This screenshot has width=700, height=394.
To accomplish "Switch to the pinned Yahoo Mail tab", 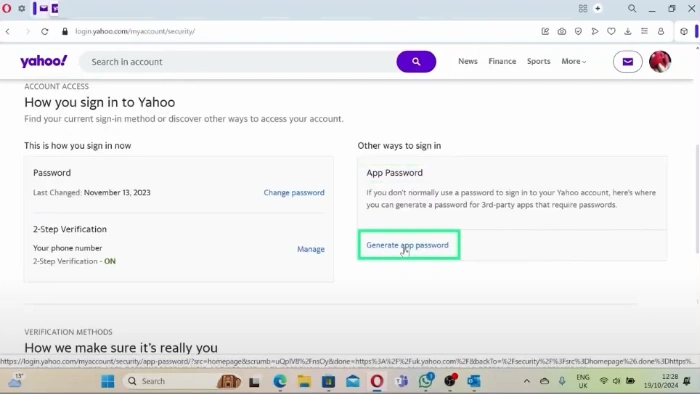I will point(44,8).
